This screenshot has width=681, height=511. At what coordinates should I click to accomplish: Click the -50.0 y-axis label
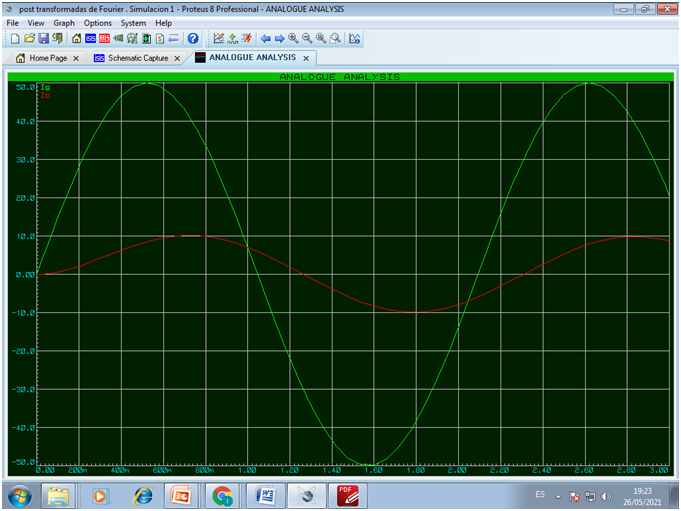point(23,462)
